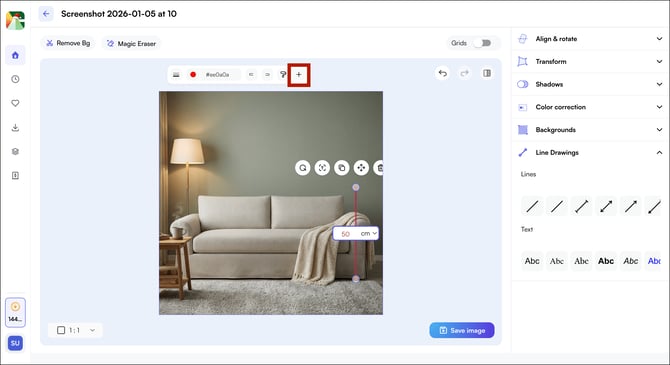Duplicate the line using the copy icon
Image resolution: width=670 pixels, height=365 pixels.
click(342, 168)
